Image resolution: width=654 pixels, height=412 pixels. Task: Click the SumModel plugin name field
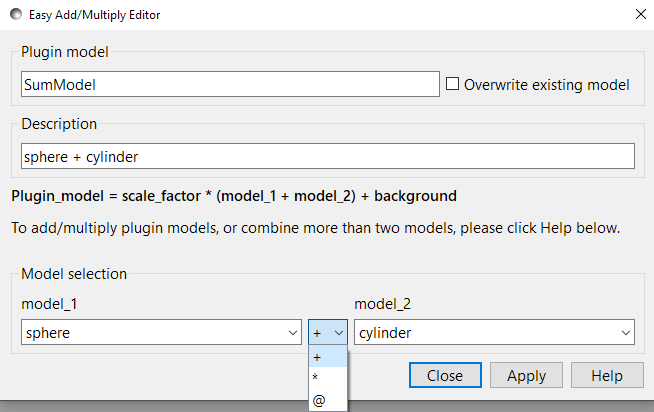[x=230, y=85]
